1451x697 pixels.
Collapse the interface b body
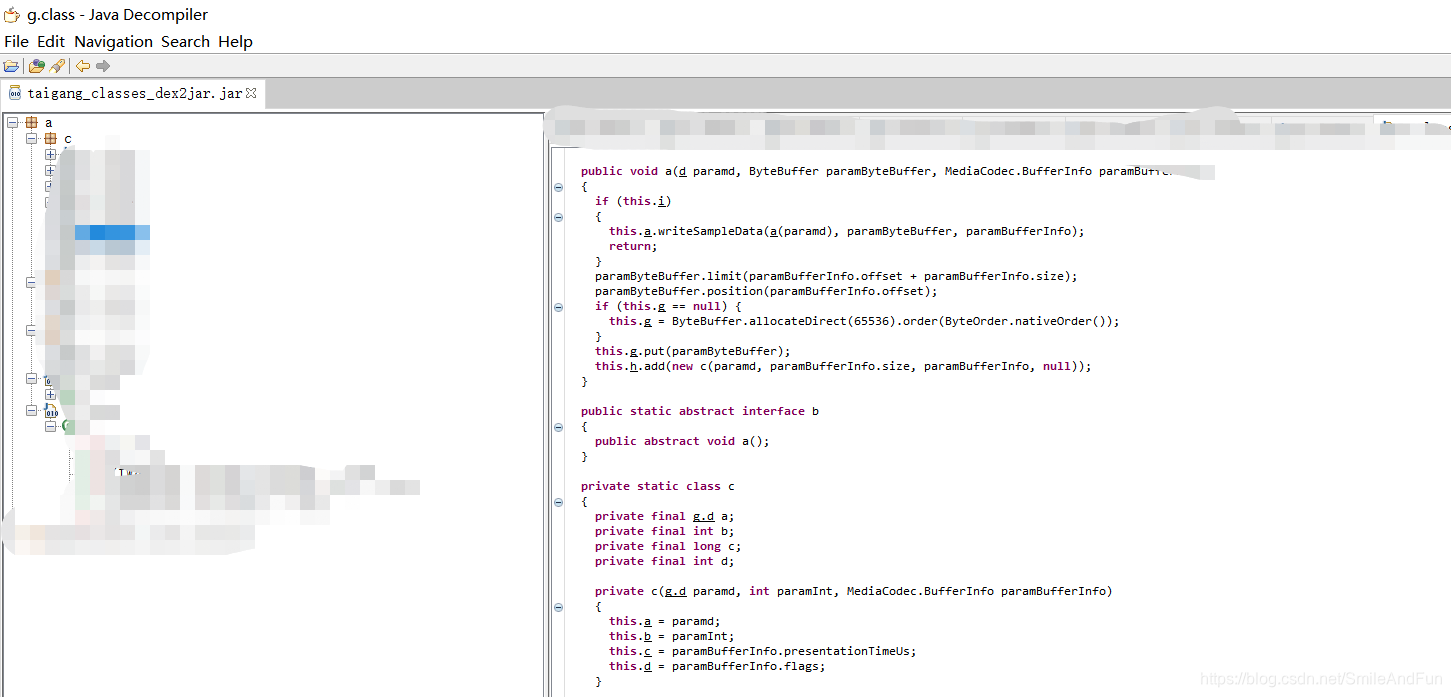(x=558, y=427)
